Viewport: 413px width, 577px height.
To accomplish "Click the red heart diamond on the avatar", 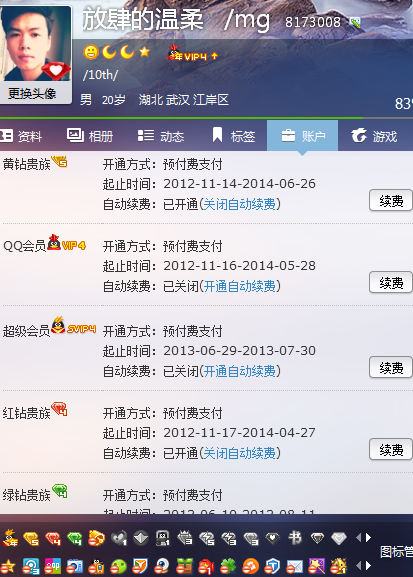I will click(56, 71).
